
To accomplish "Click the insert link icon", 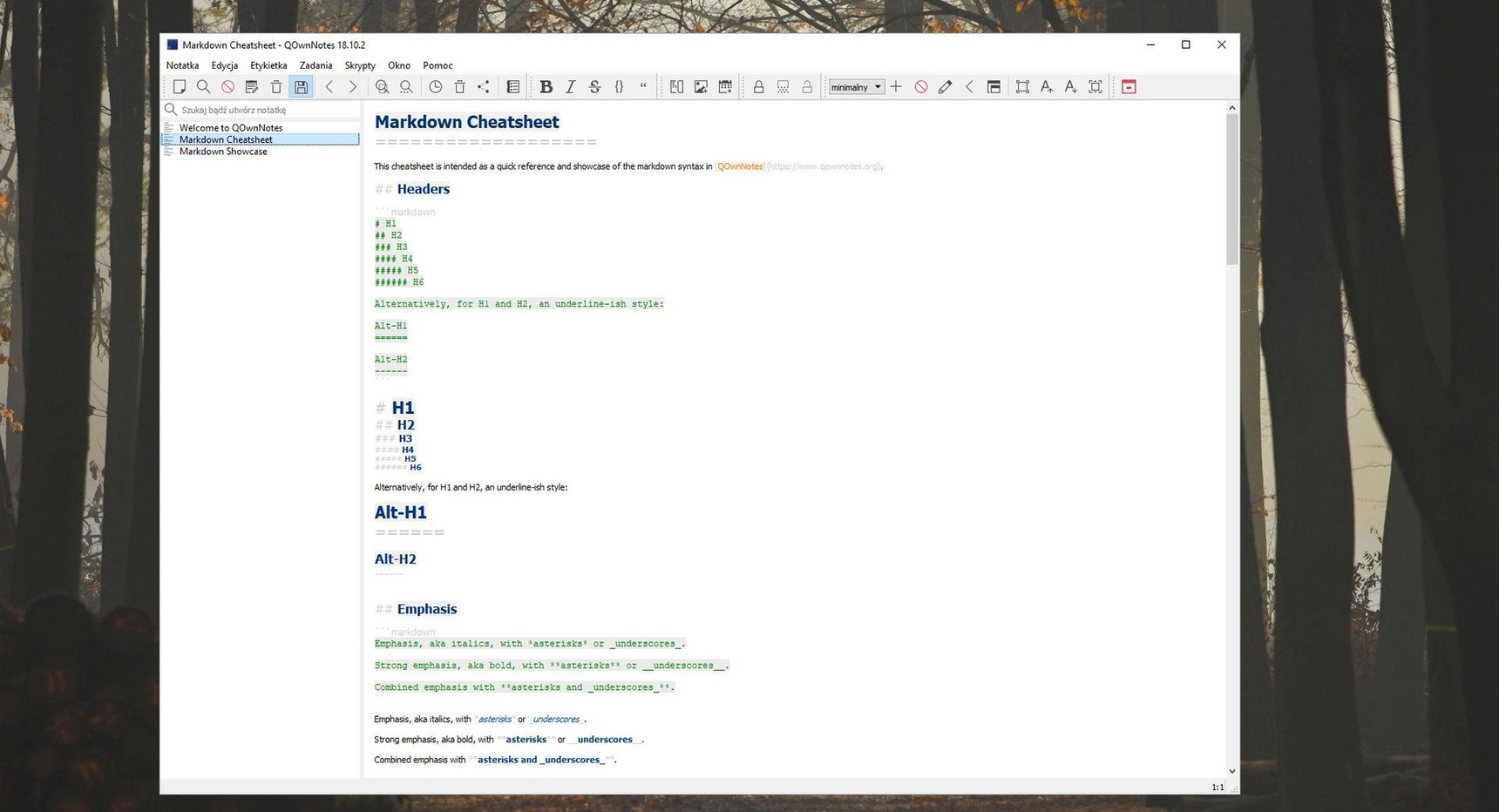I will pyautogui.click(x=676, y=87).
